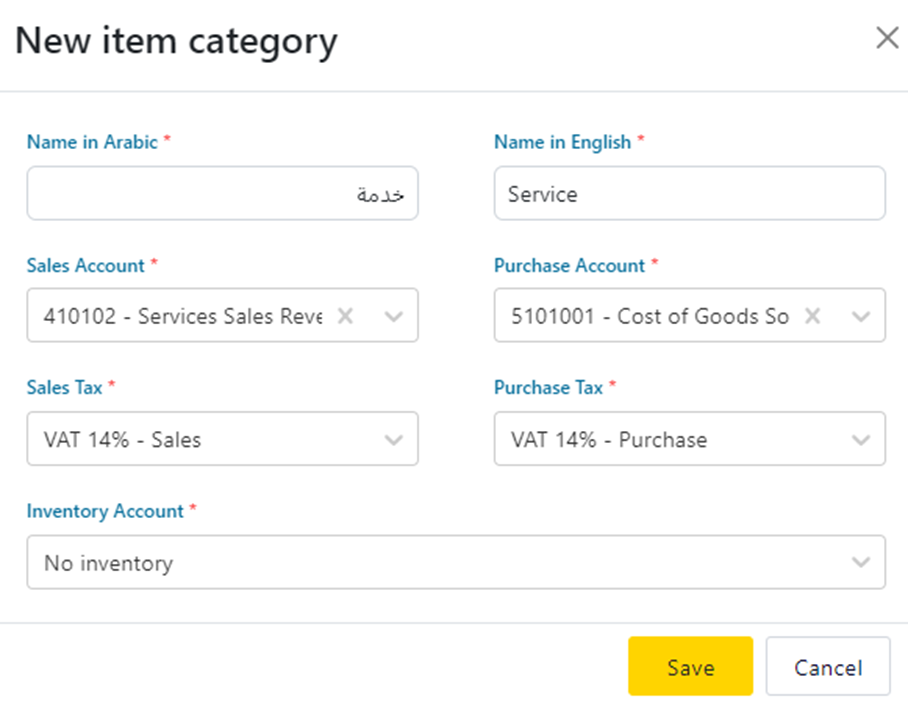Click the Inventory Account field label
This screenshot has height=702, width=908.
coord(105,511)
